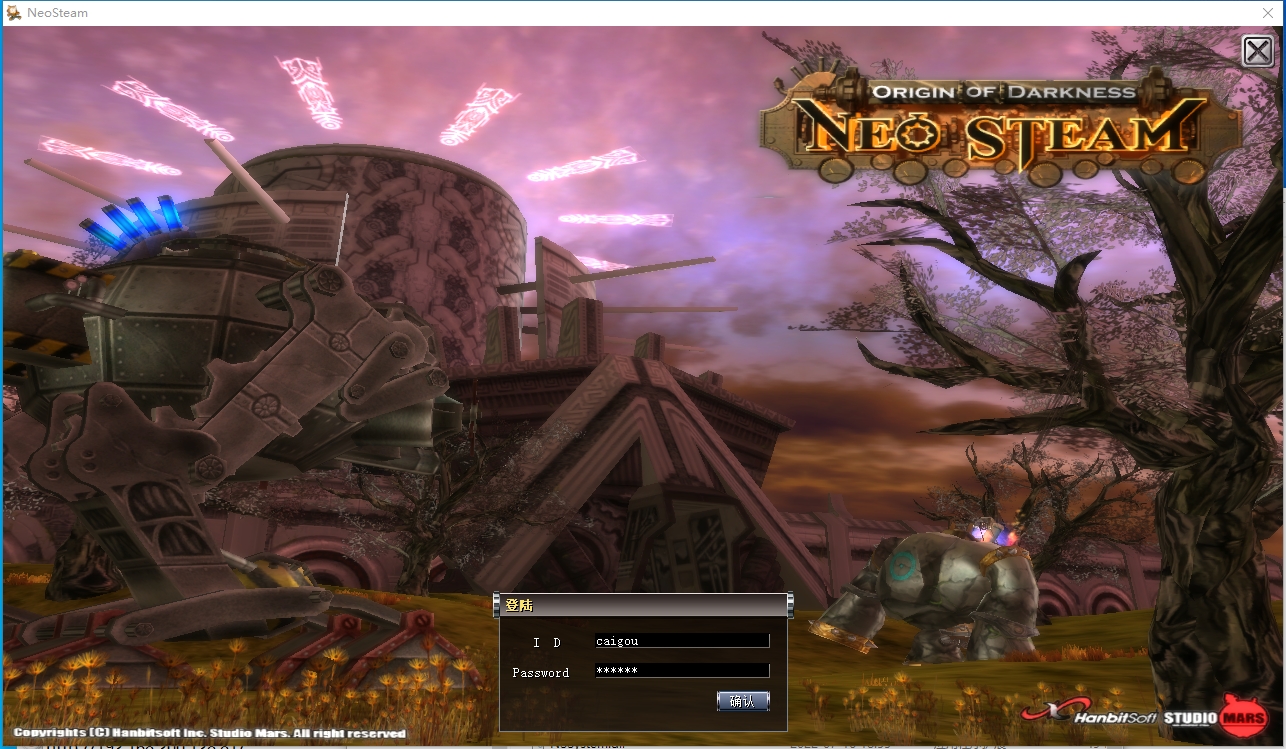Screen dimensions: 1286x749
Task: Click the red Studio Mars logo
Action: tap(1245, 716)
